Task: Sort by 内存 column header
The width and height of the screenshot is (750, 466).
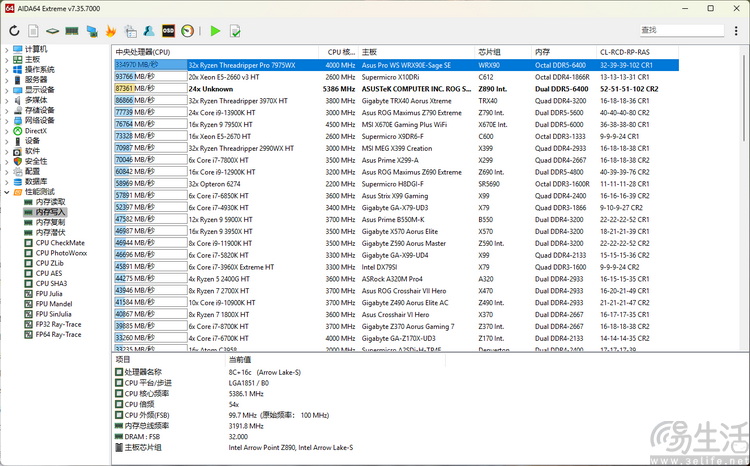Action: 563,52
